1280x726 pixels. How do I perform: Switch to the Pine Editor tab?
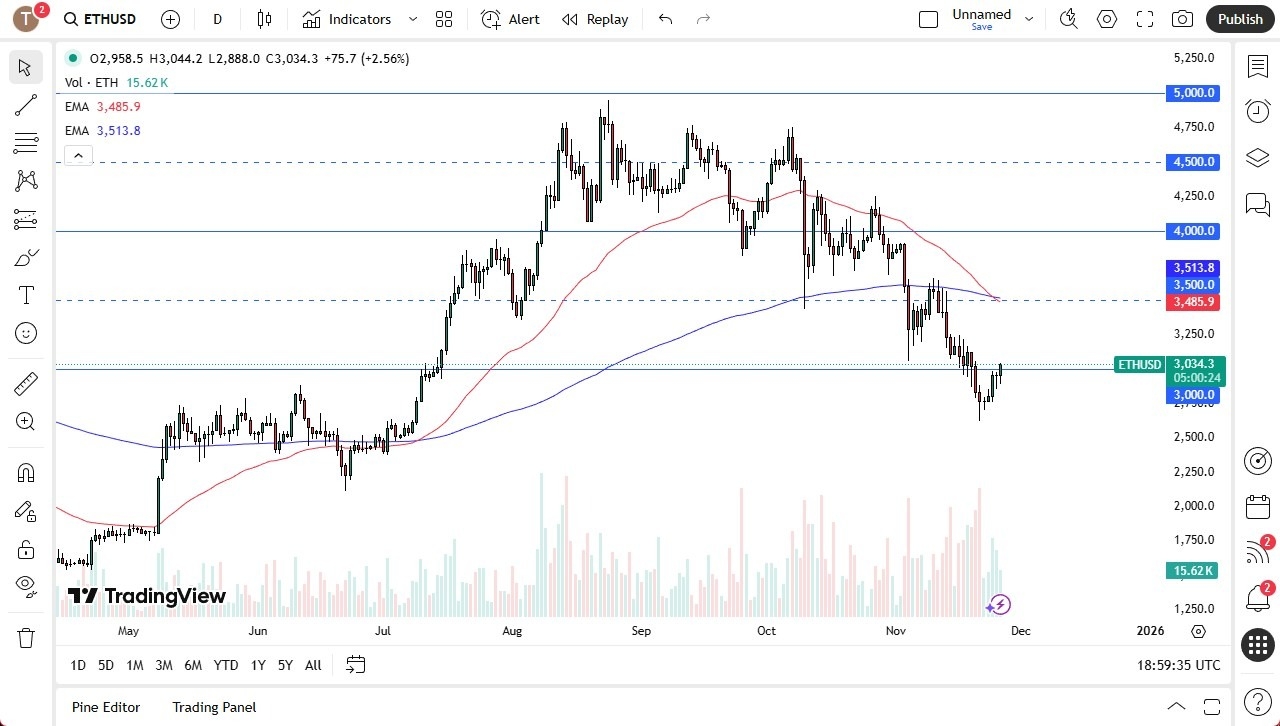coord(105,707)
